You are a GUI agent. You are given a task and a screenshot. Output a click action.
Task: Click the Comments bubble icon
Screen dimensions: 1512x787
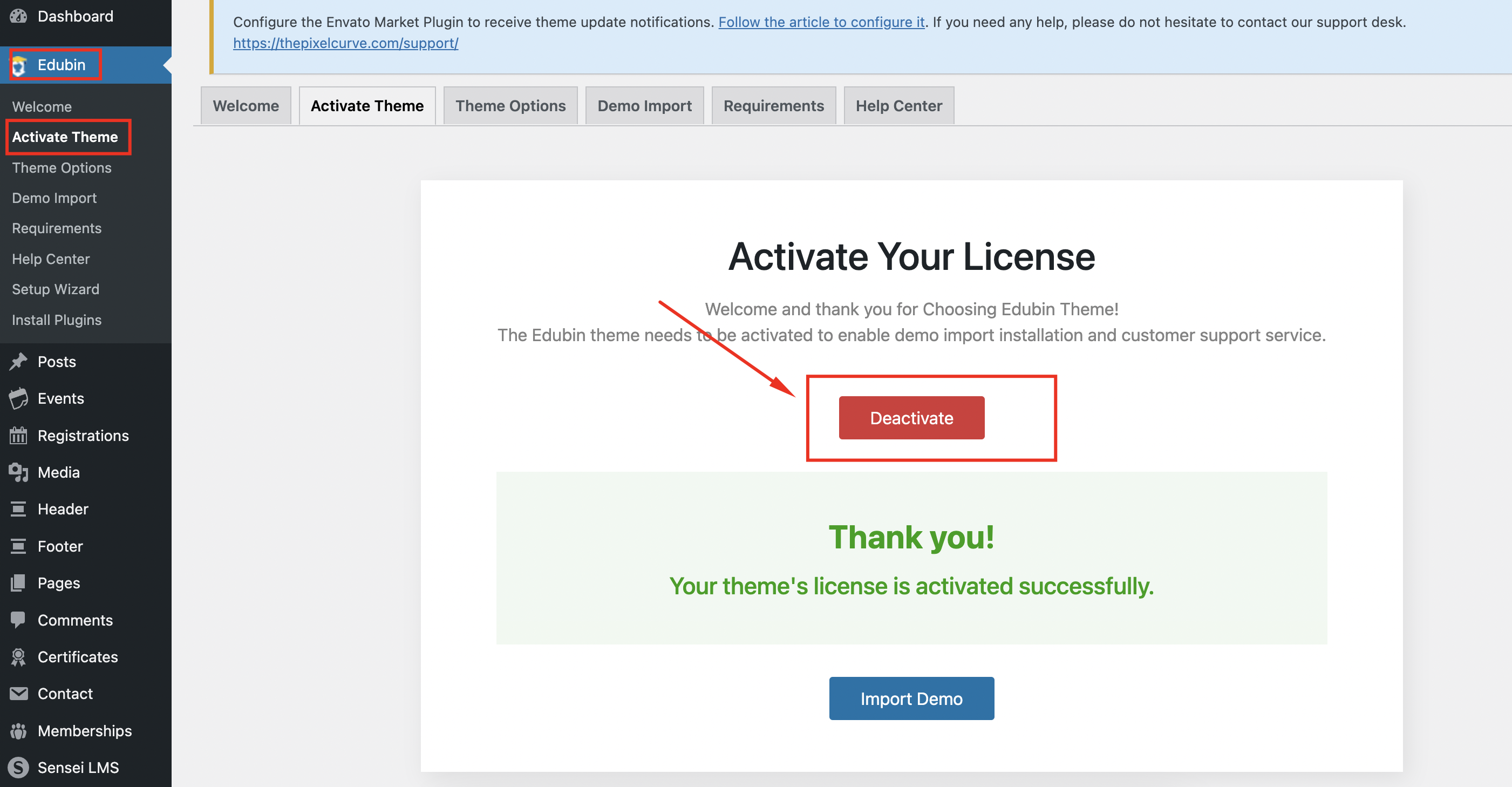tap(18, 620)
